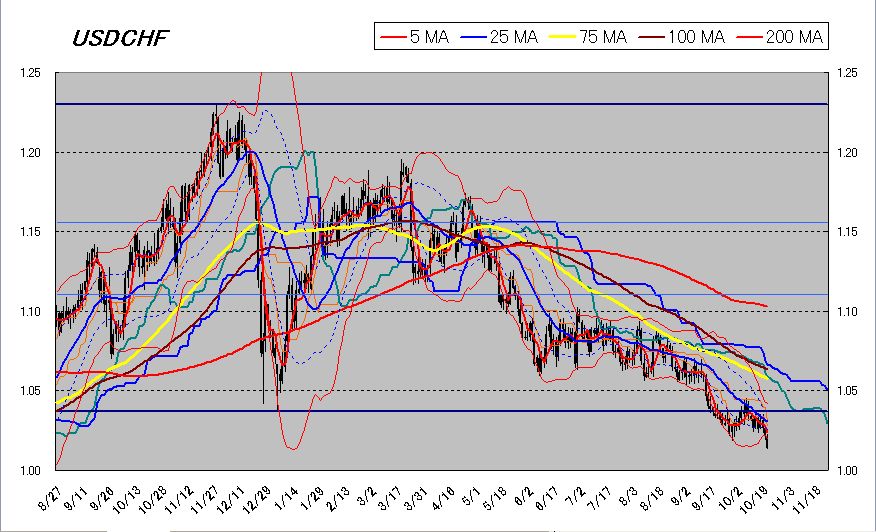Click the 1/29 date label
This screenshot has height=532, width=876.
(x=311, y=498)
